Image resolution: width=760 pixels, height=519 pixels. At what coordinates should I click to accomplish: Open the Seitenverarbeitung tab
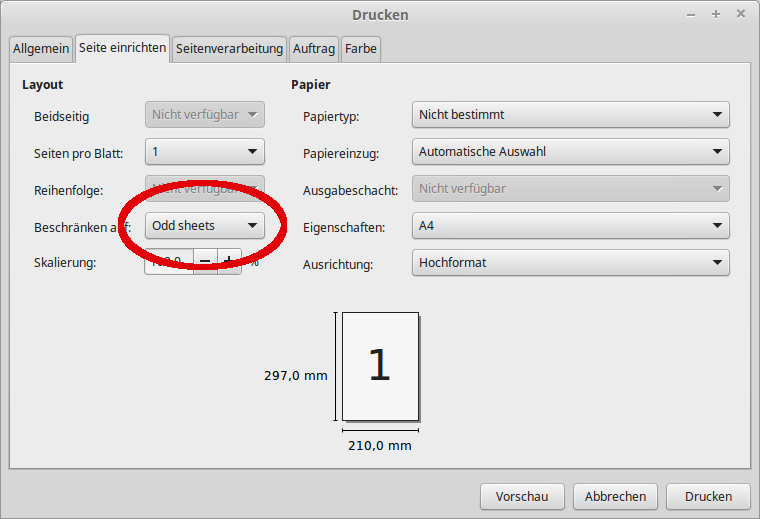(x=229, y=48)
